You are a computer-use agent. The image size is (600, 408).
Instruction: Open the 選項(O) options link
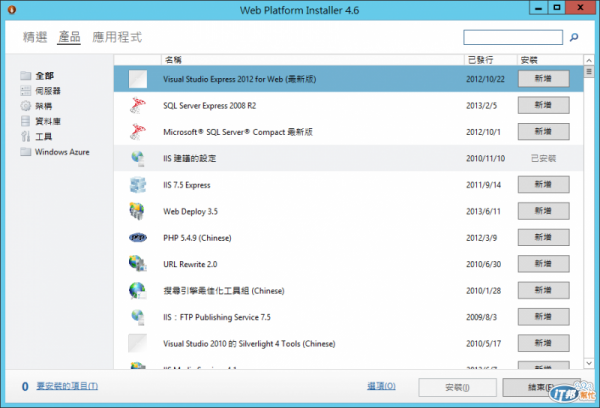coord(381,386)
